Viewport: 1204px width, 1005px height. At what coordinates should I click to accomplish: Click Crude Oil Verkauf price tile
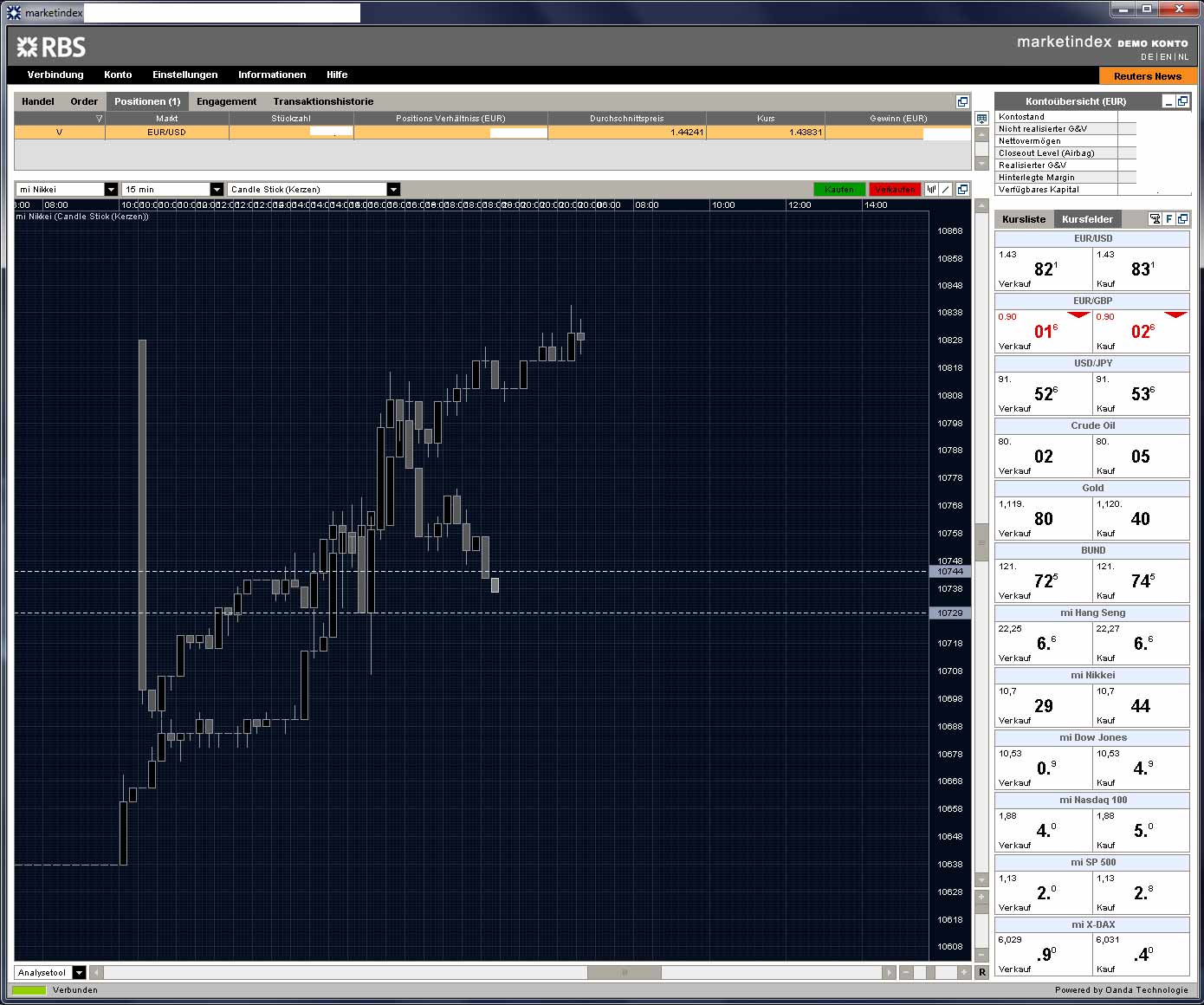point(1044,456)
